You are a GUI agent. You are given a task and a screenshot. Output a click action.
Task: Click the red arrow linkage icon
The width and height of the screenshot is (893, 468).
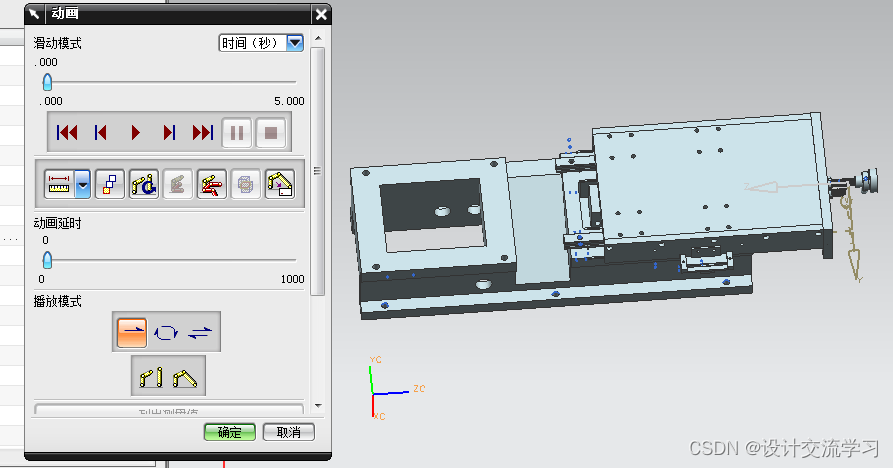pyautogui.click(x=212, y=184)
